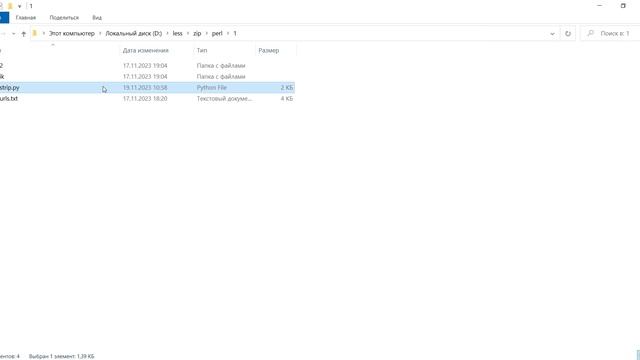Expand chevron after Этот компьютер breadcrumb

coord(100,33)
